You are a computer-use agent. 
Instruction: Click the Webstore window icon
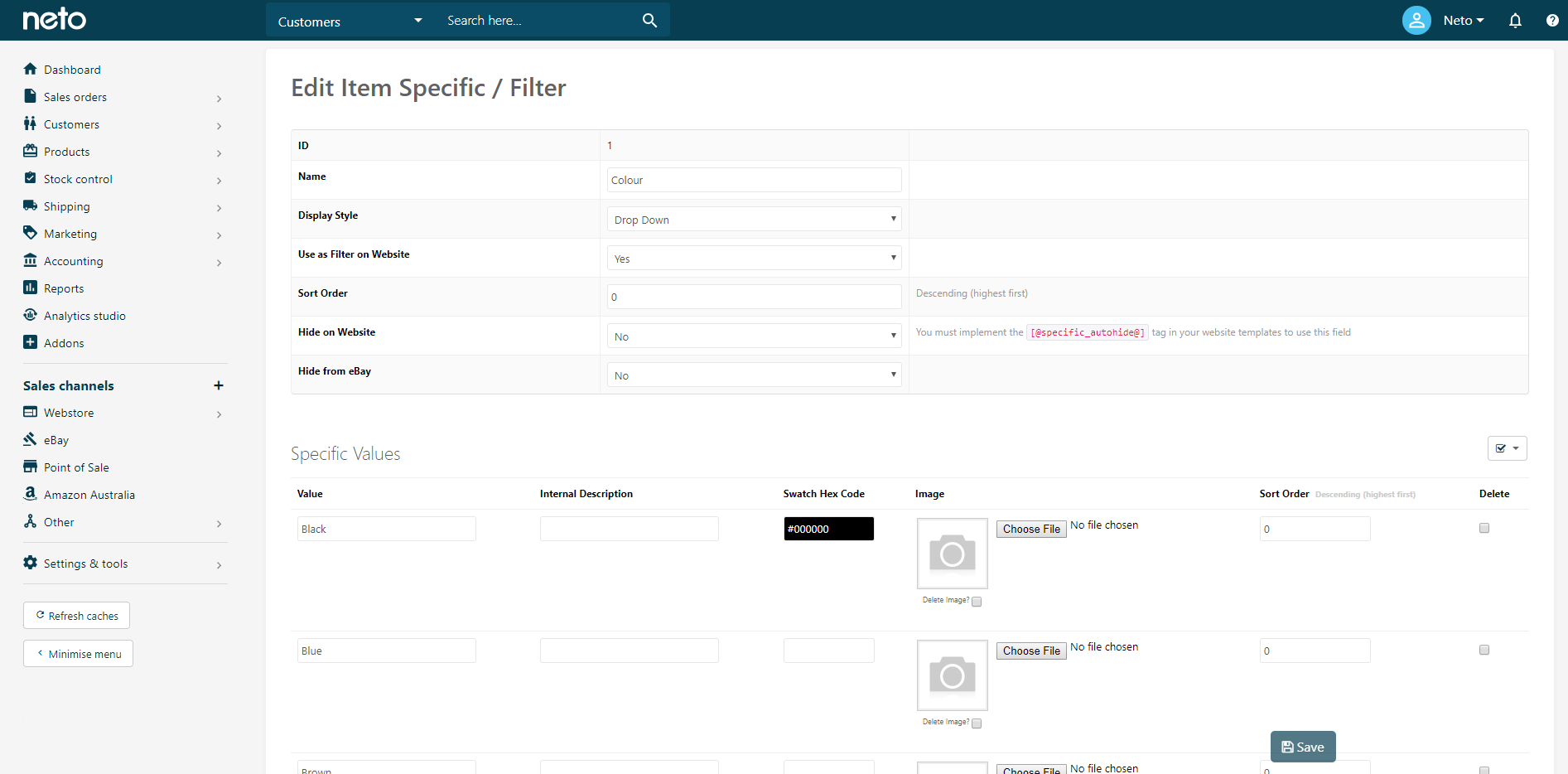[31, 412]
